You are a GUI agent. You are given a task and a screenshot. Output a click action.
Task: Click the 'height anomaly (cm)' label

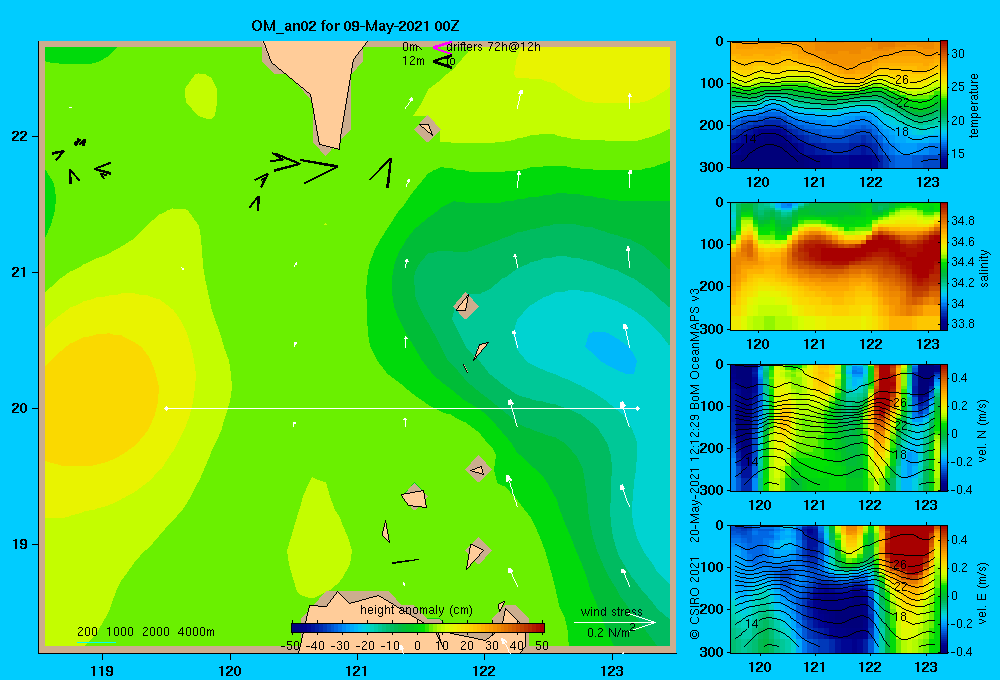coord(416,610)
